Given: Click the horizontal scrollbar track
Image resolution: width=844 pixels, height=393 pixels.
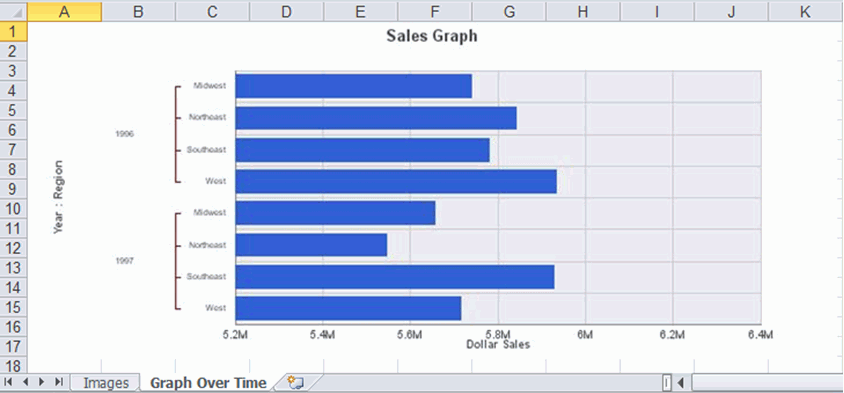Looking at the screenshot, I should click(x=767, y=383).
